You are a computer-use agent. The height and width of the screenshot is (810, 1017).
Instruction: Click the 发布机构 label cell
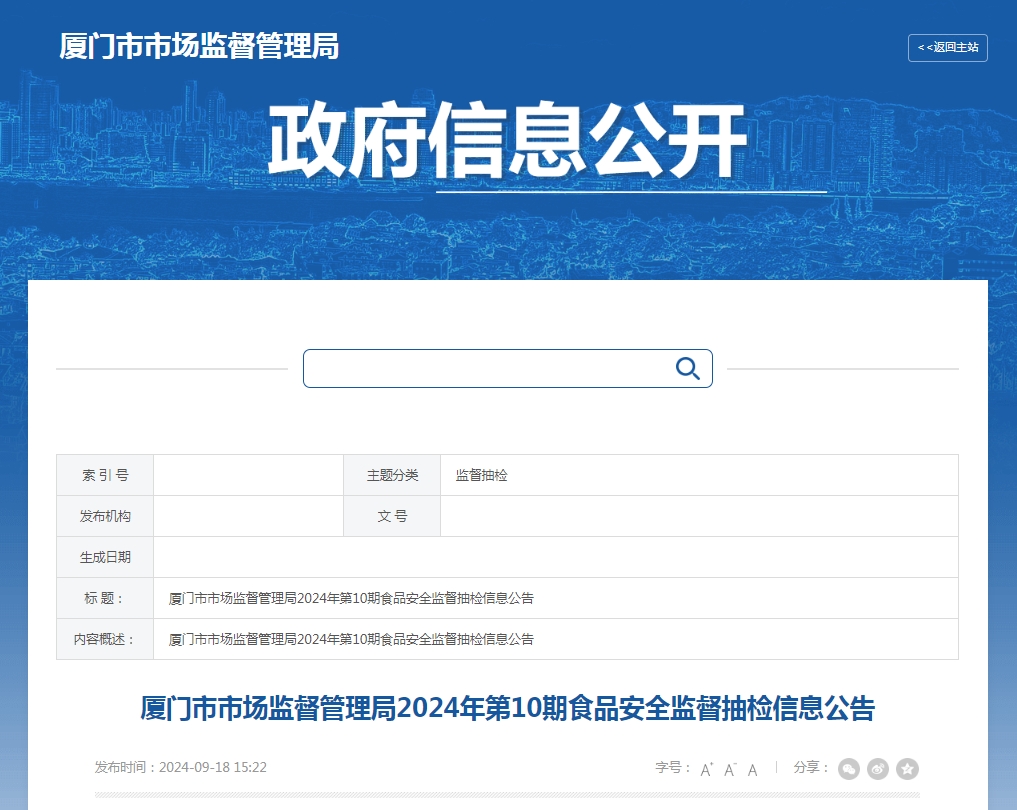tap(105, 516)
